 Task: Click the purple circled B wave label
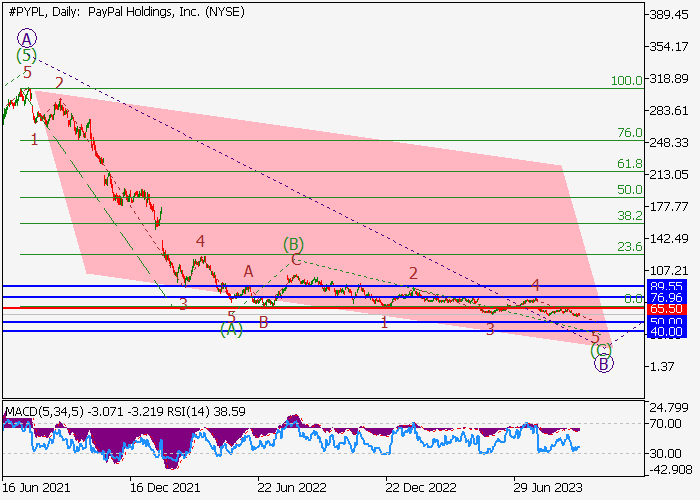tap(604, 364)
